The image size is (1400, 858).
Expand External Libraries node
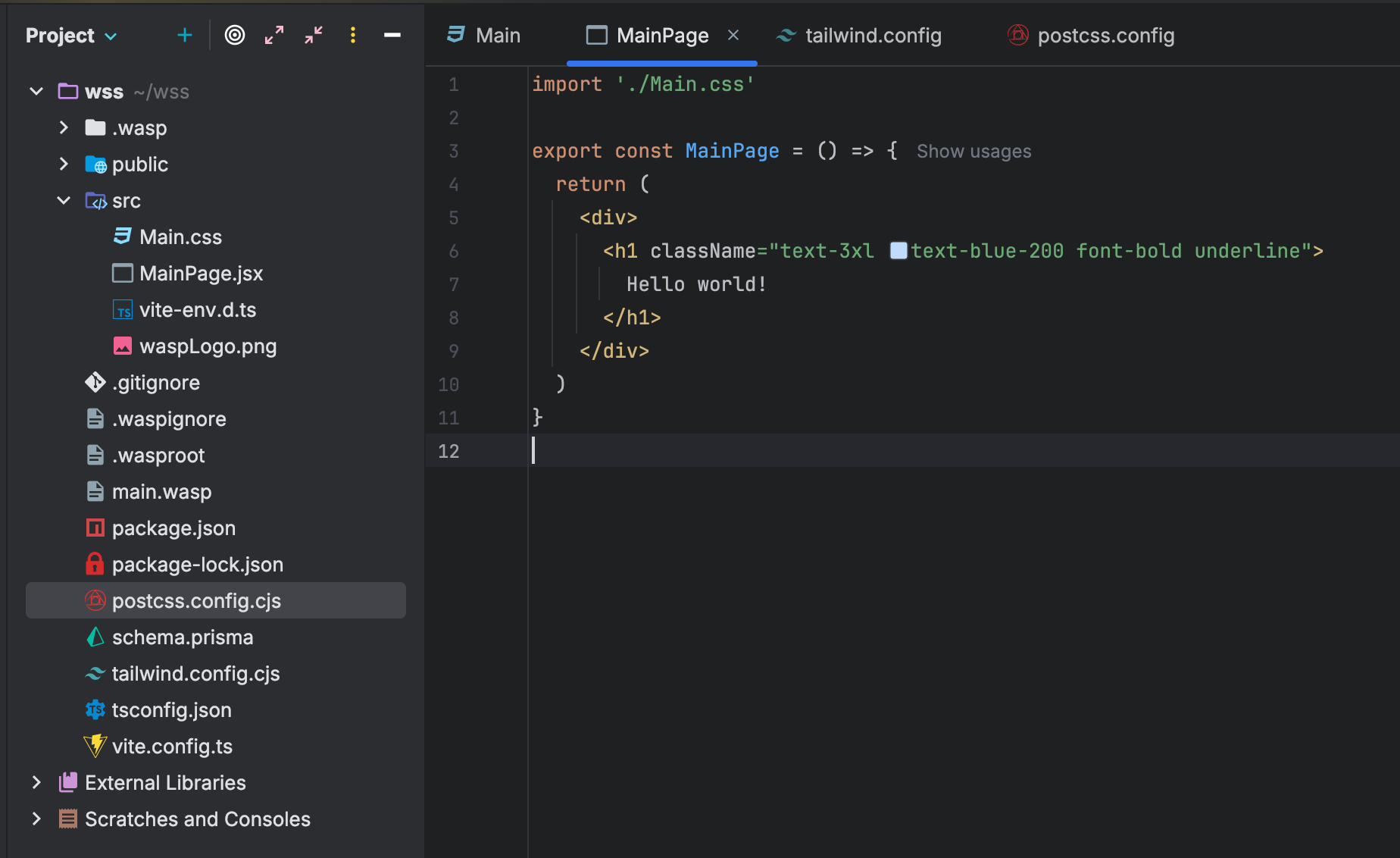36,783
